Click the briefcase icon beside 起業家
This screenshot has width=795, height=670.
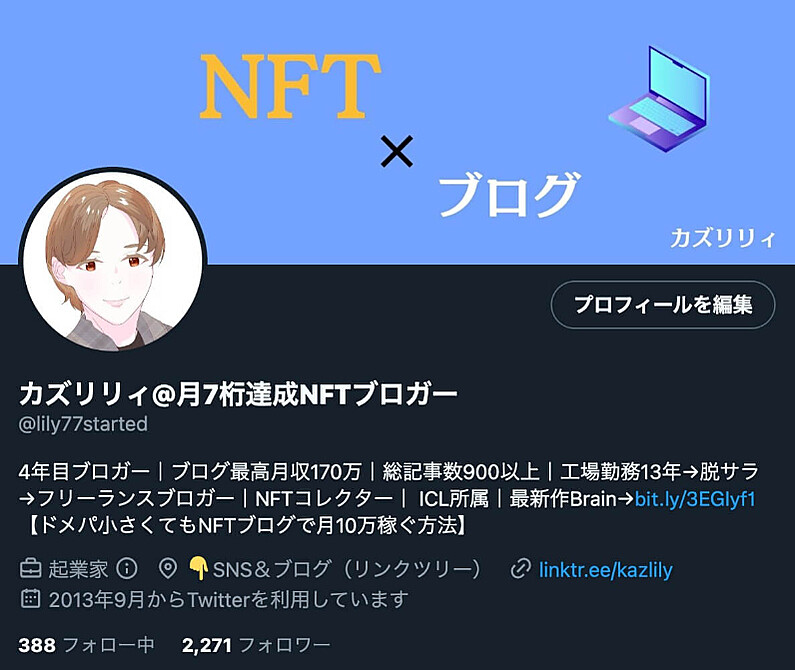tap(30, 569)
